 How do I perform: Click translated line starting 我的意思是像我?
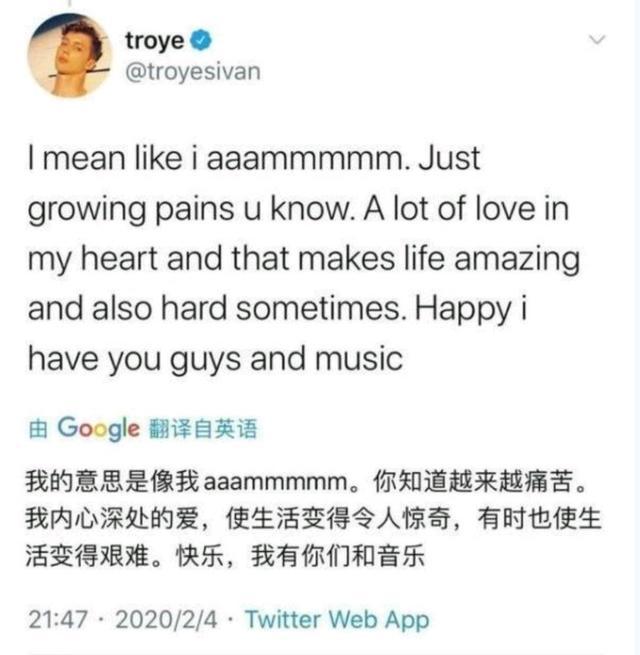(307, 481)
